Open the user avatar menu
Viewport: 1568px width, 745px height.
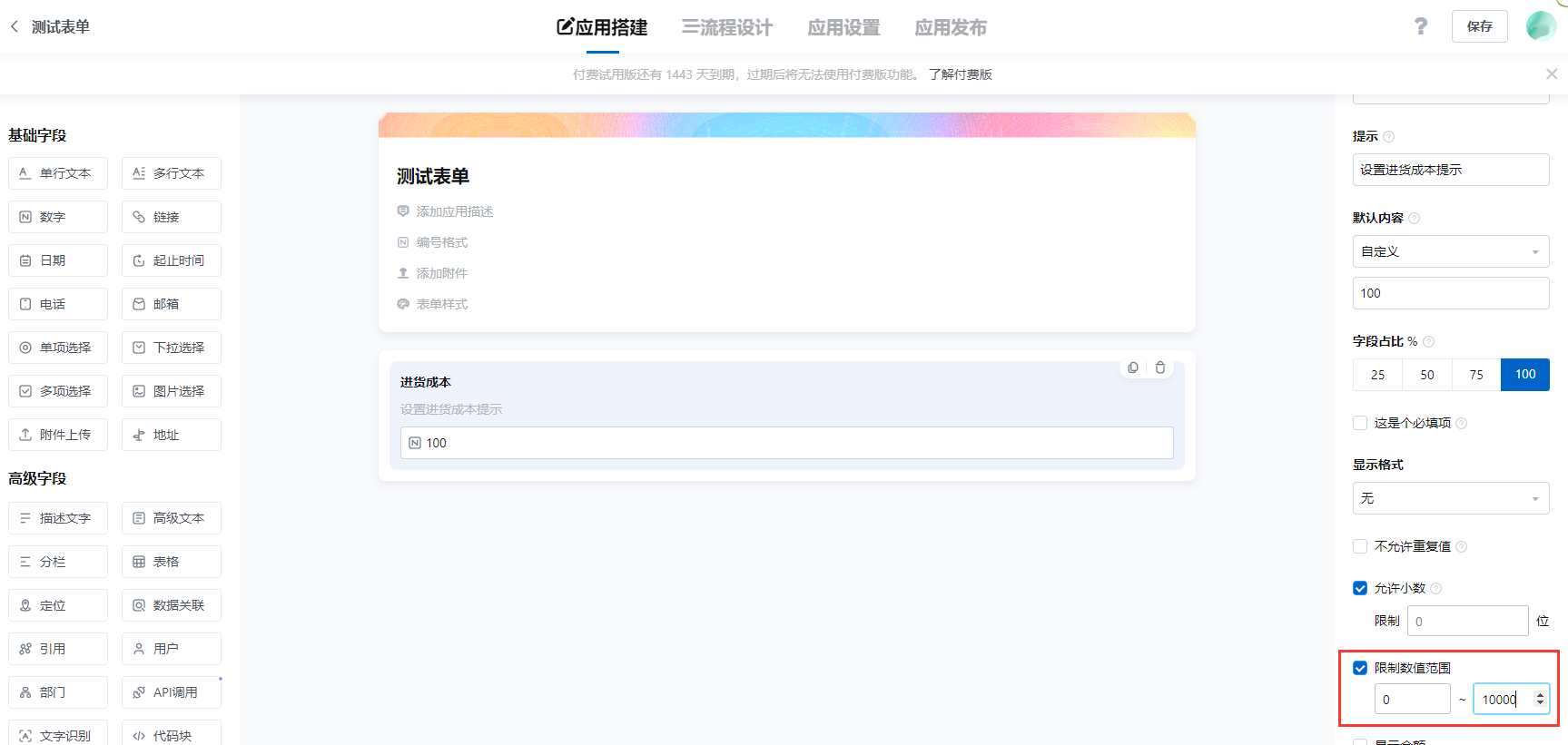tap(1541, 26)
